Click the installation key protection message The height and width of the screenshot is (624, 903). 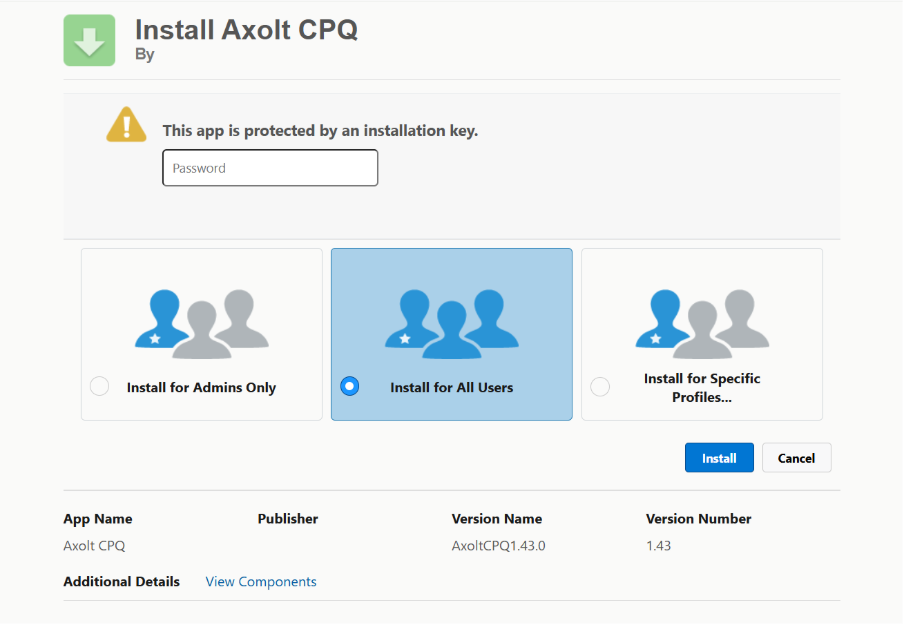coord(320,131)
